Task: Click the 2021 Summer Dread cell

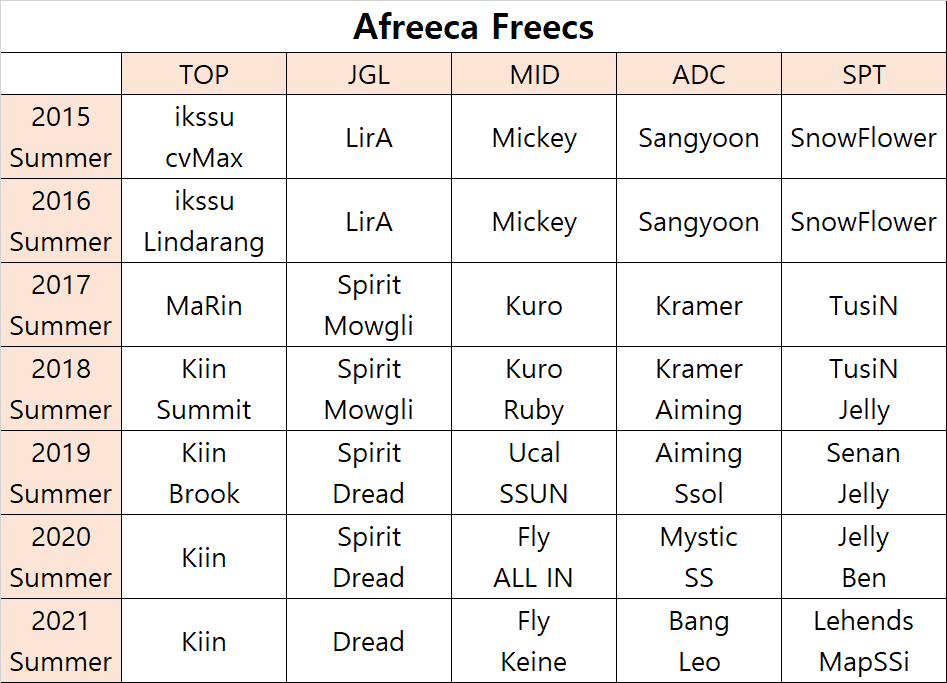Action: coord(369,641)
